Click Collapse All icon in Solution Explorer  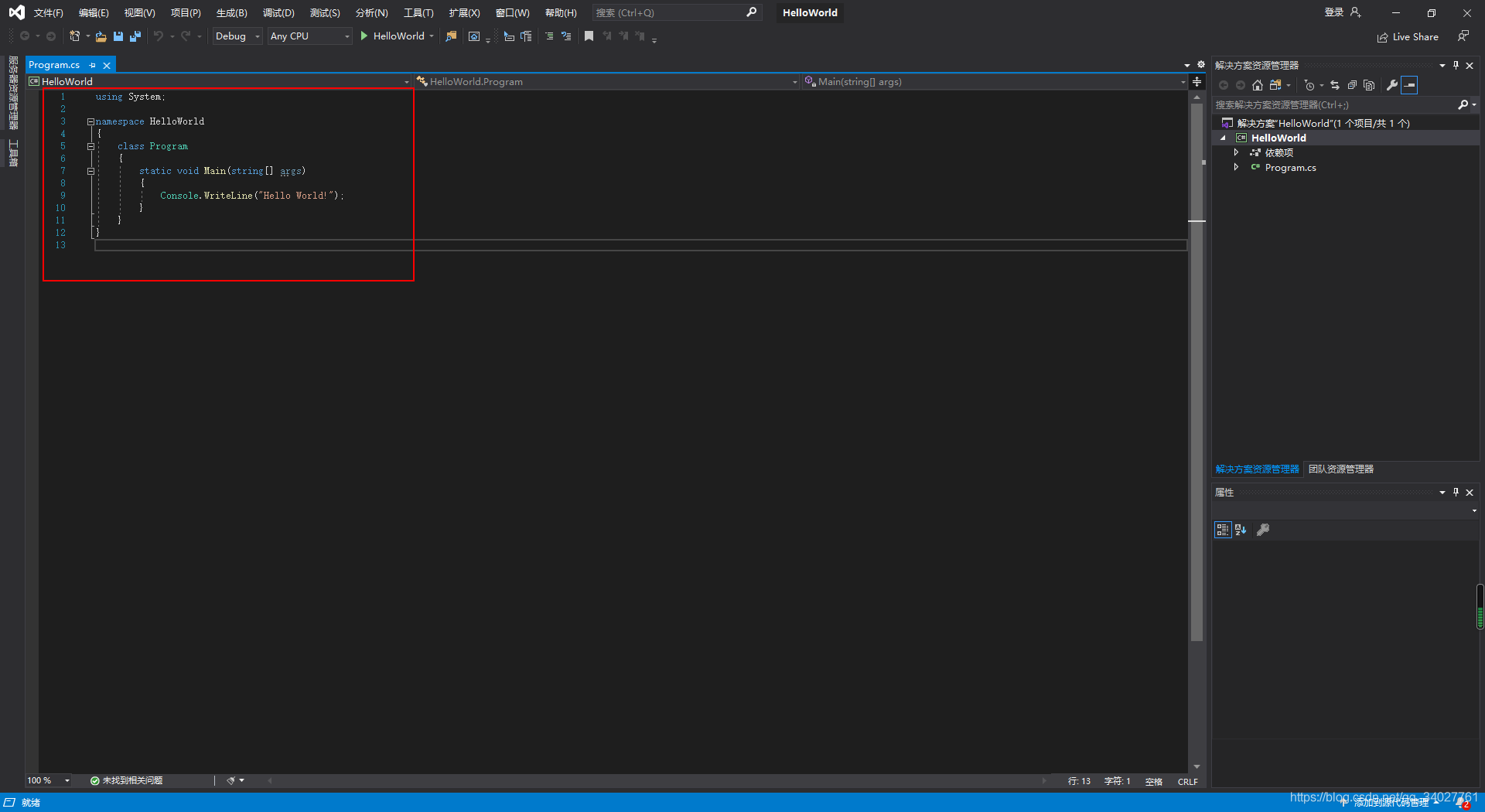[x=1352, y=85]
